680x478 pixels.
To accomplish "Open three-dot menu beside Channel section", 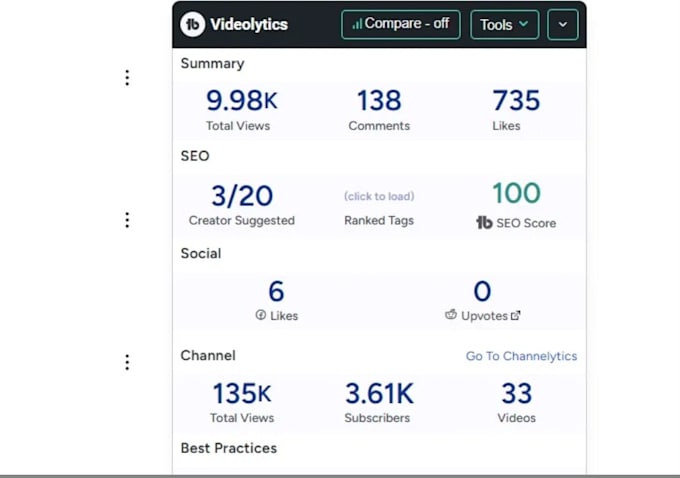I will click(127, 362).
